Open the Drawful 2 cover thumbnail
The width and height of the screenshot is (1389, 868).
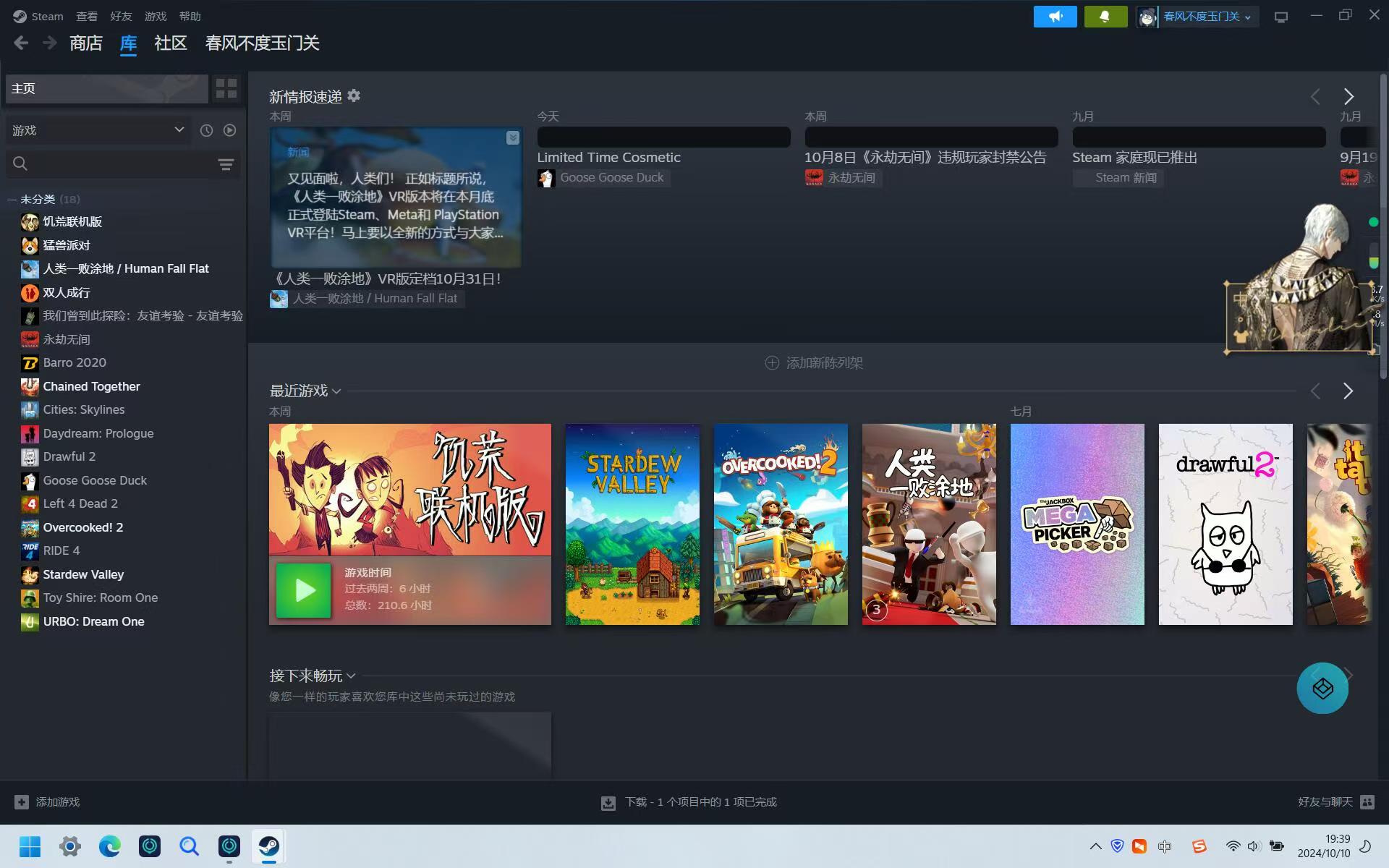point(1226,524)
